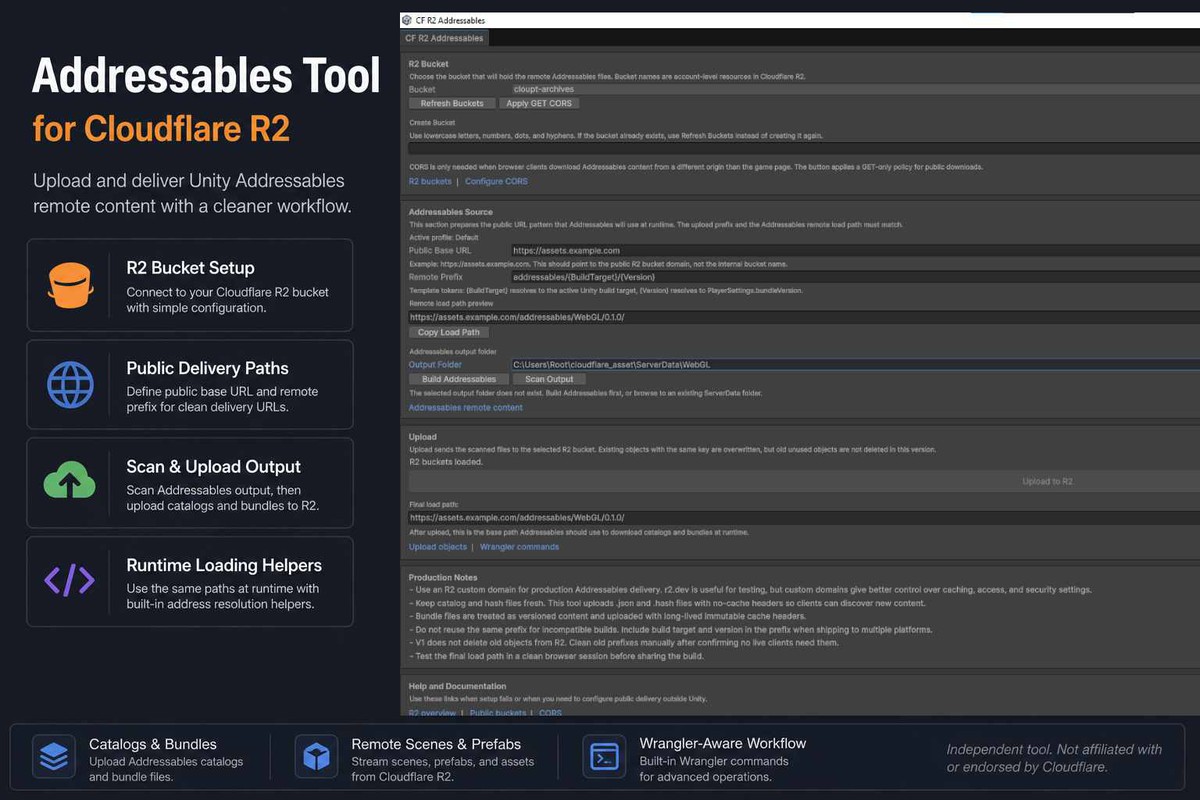Click the Addressables Source section heading
Viewport: 1200px width, 800px height.
[450, 211]
